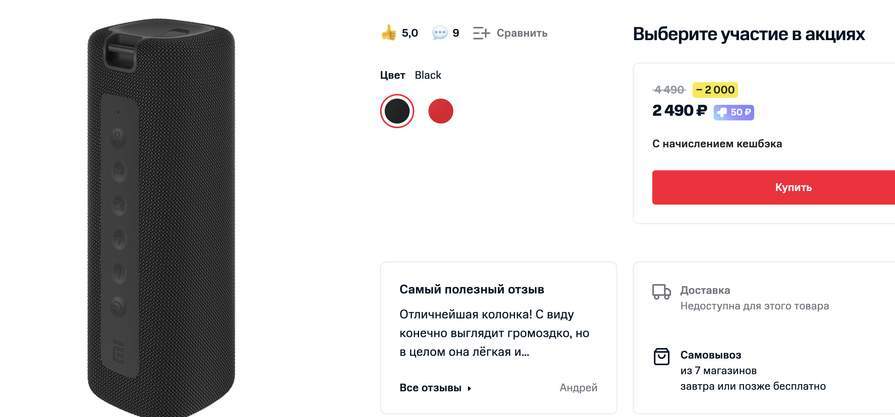Click the Доставка delivery option
The width and height of the screenshot is (895, 417).
[705, 290]
